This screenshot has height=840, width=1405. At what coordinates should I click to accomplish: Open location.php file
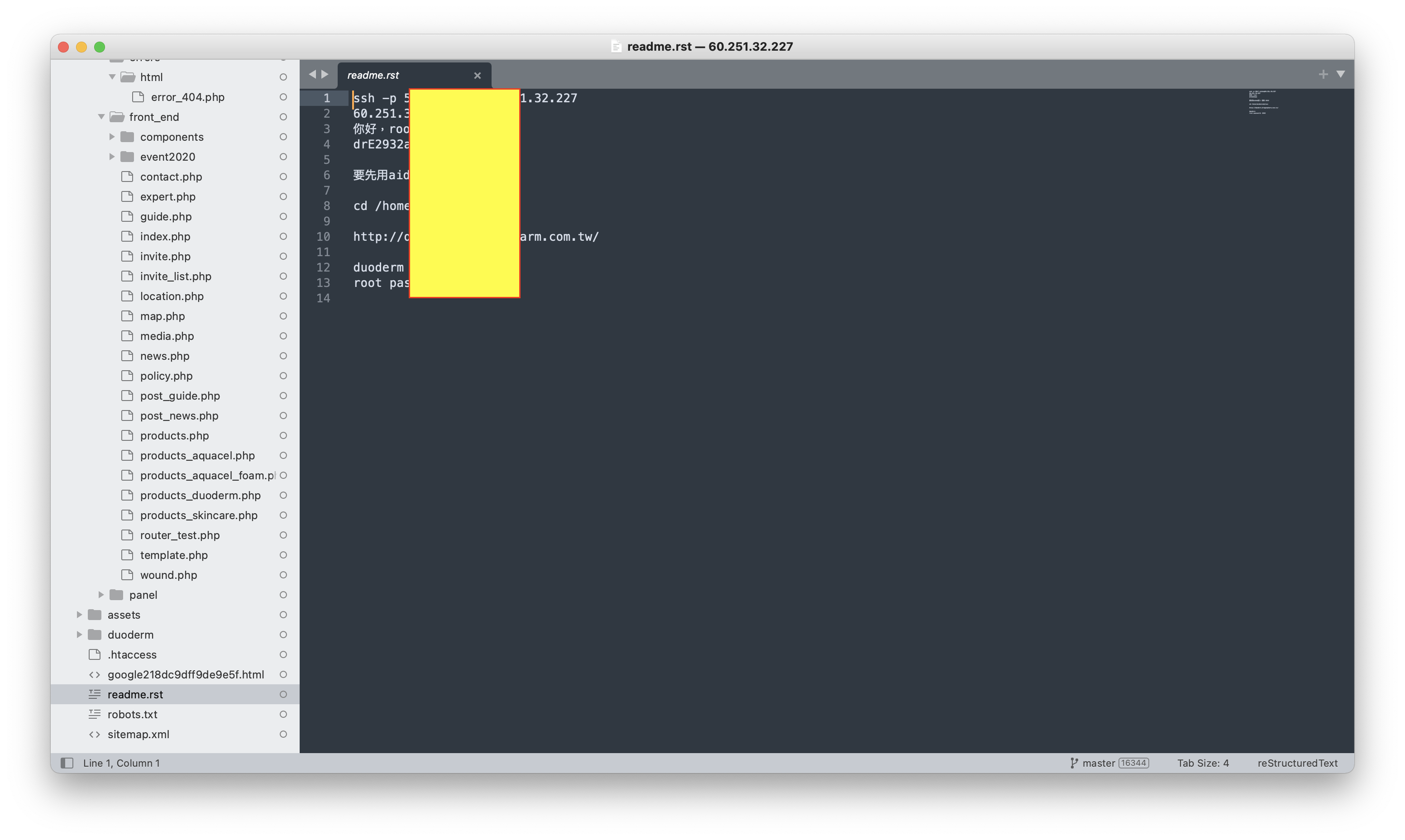point(172,296)
